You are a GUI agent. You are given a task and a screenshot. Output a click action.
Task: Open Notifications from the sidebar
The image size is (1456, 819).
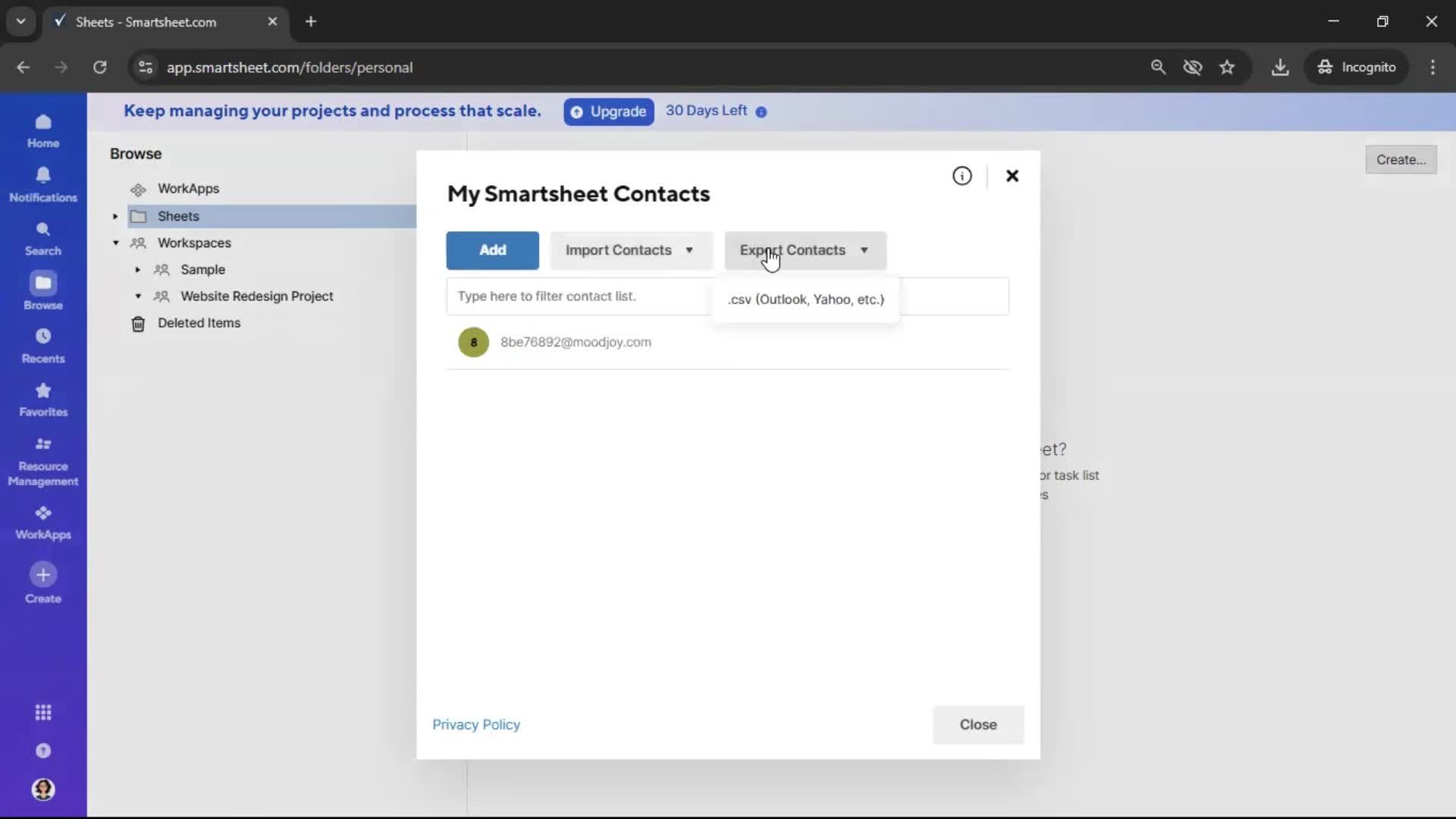(x=43, y=184)
